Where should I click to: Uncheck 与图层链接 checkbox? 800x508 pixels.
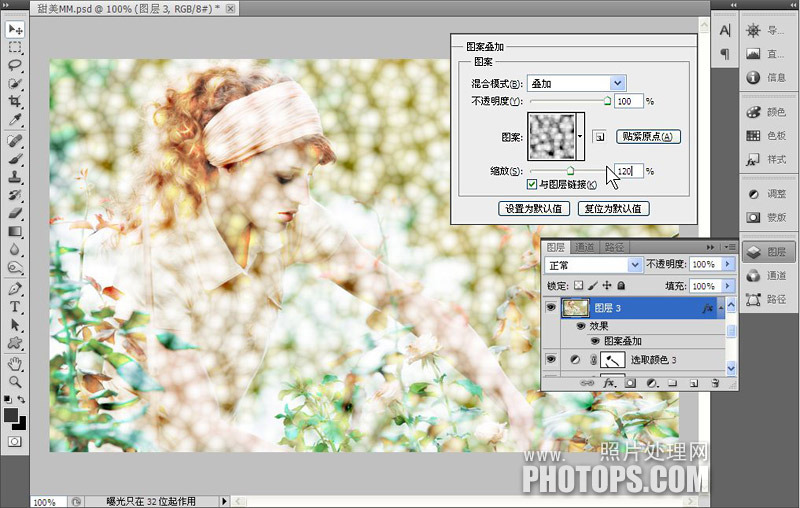tap(532, 184)
